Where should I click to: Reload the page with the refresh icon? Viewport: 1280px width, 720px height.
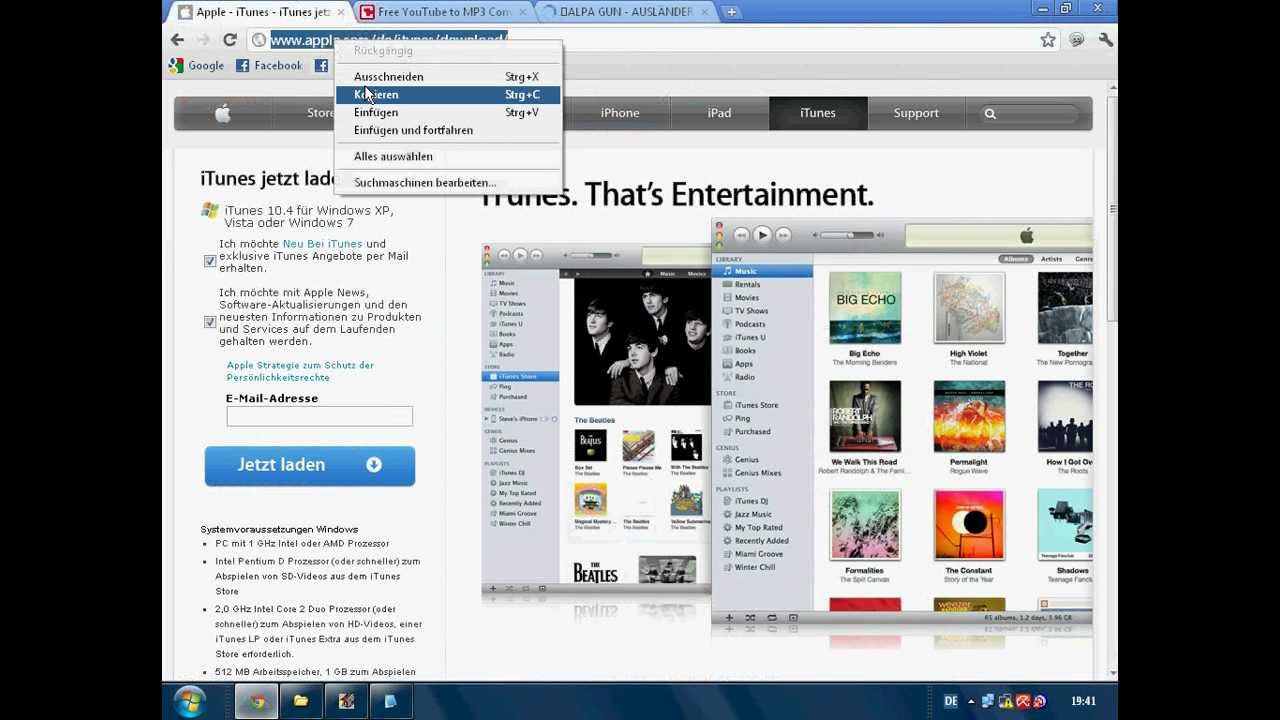click(x=230, y=40)
